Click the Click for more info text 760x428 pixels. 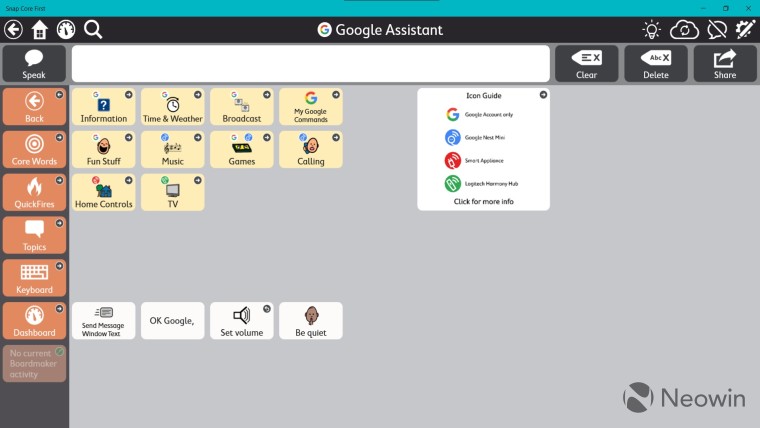coord(483,202)
